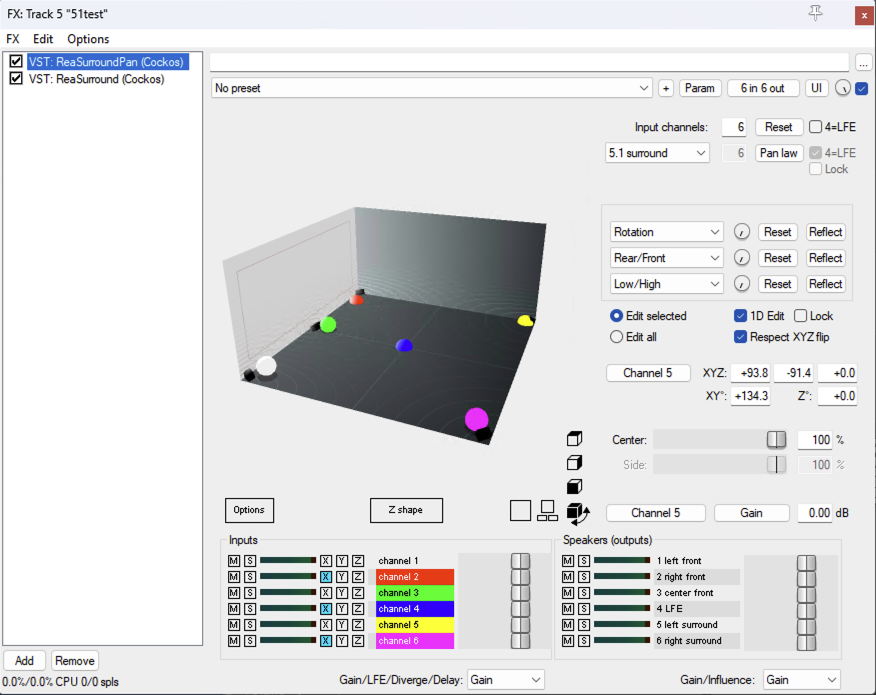Expand the No preset dropdown
Viewport: 876px width, 695px height.
tap(432, 88)
